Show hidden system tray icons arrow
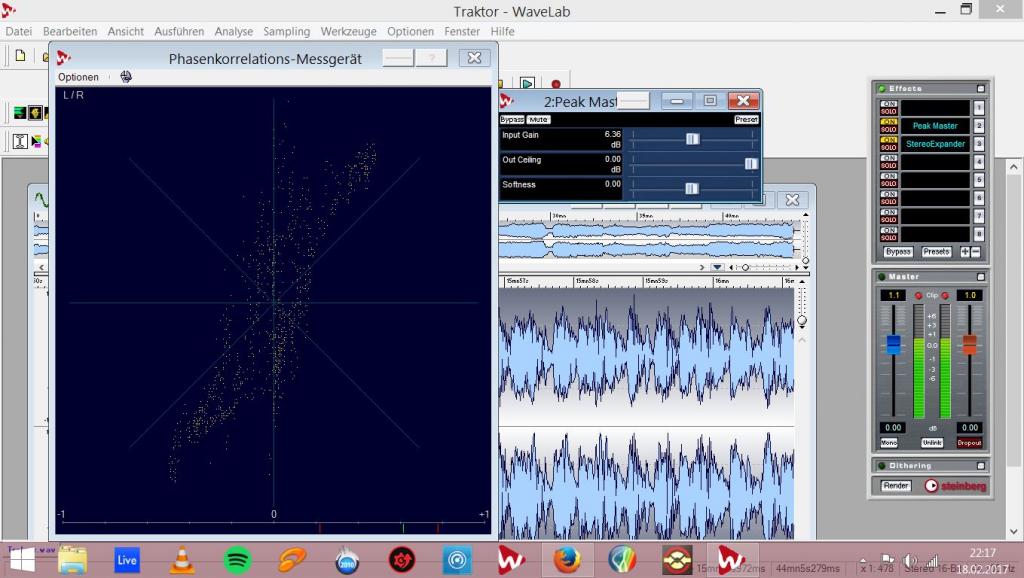 coord(863,561)
